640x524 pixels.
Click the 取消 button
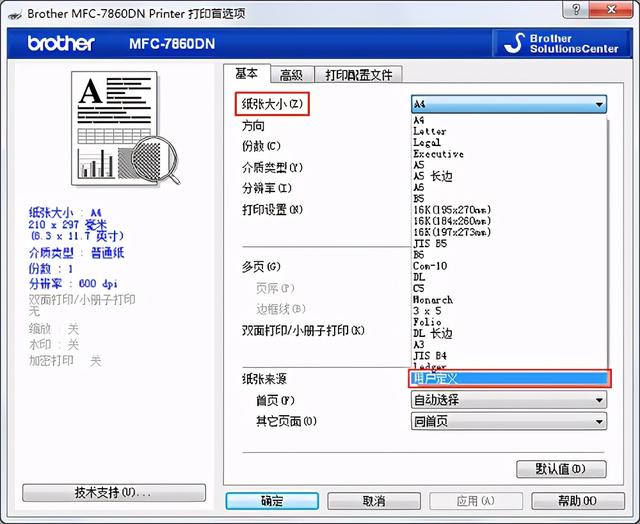(373, 501)
